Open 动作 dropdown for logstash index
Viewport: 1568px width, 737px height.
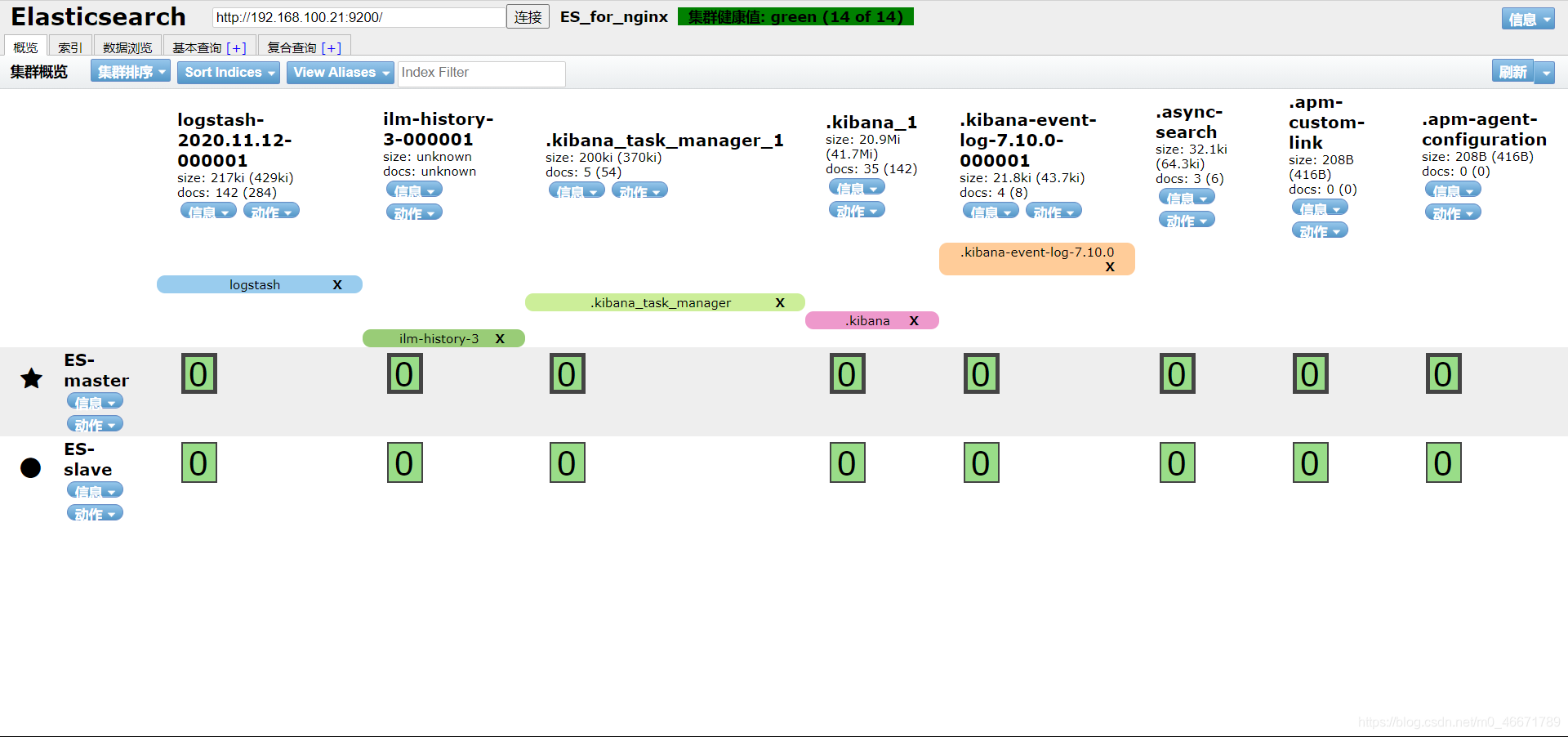pos(271,211)
